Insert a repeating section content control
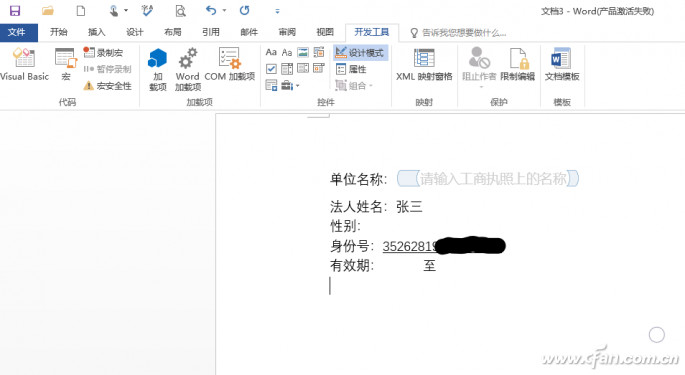Image resolution: width=685 pixels, height=375 pixels. pyautogui.click(x=271, y=85)
